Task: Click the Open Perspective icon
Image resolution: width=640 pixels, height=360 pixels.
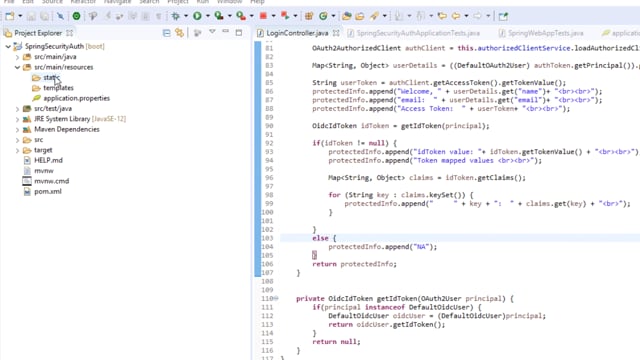Action: tap(503, 16)
